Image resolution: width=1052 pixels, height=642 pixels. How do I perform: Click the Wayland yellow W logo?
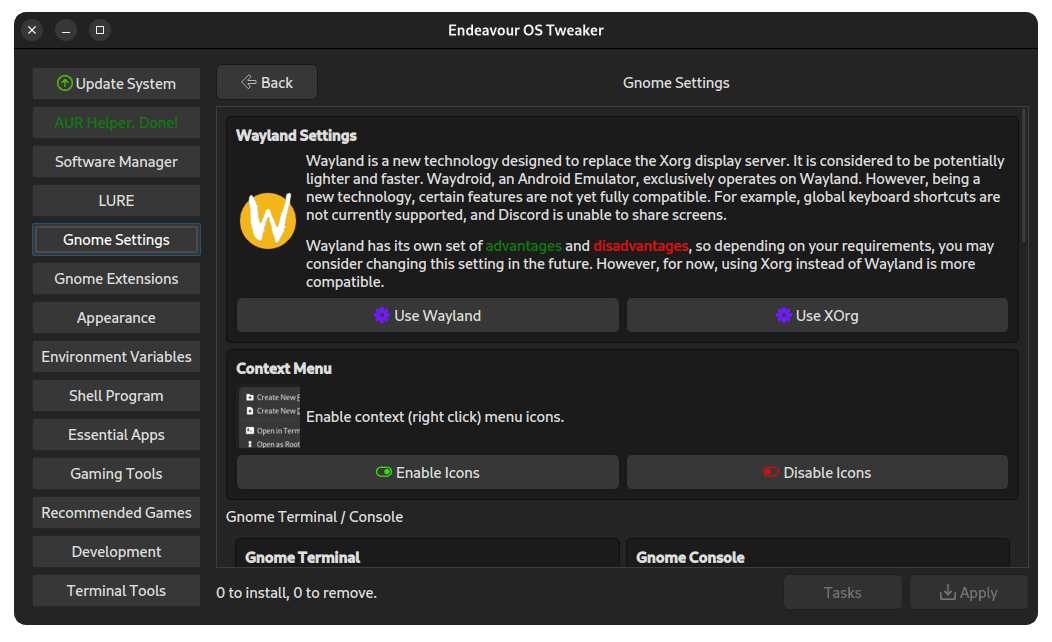coord(268,220)
